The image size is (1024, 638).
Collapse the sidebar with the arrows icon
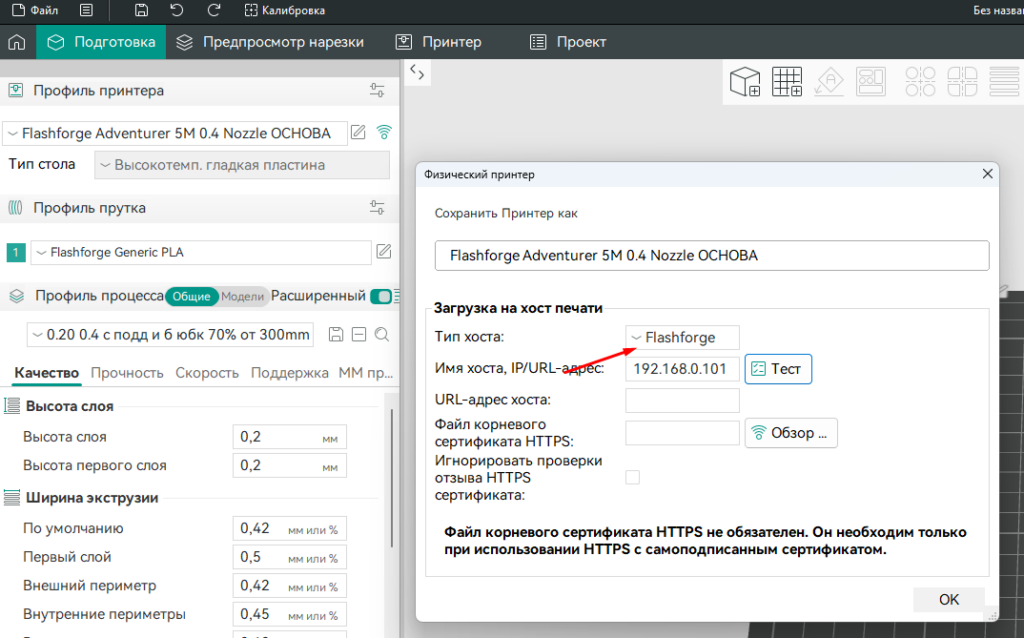click(417, 73)
